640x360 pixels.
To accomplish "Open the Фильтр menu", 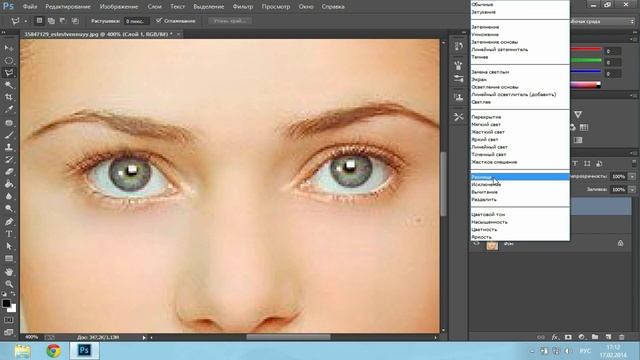I will point(242,7).
